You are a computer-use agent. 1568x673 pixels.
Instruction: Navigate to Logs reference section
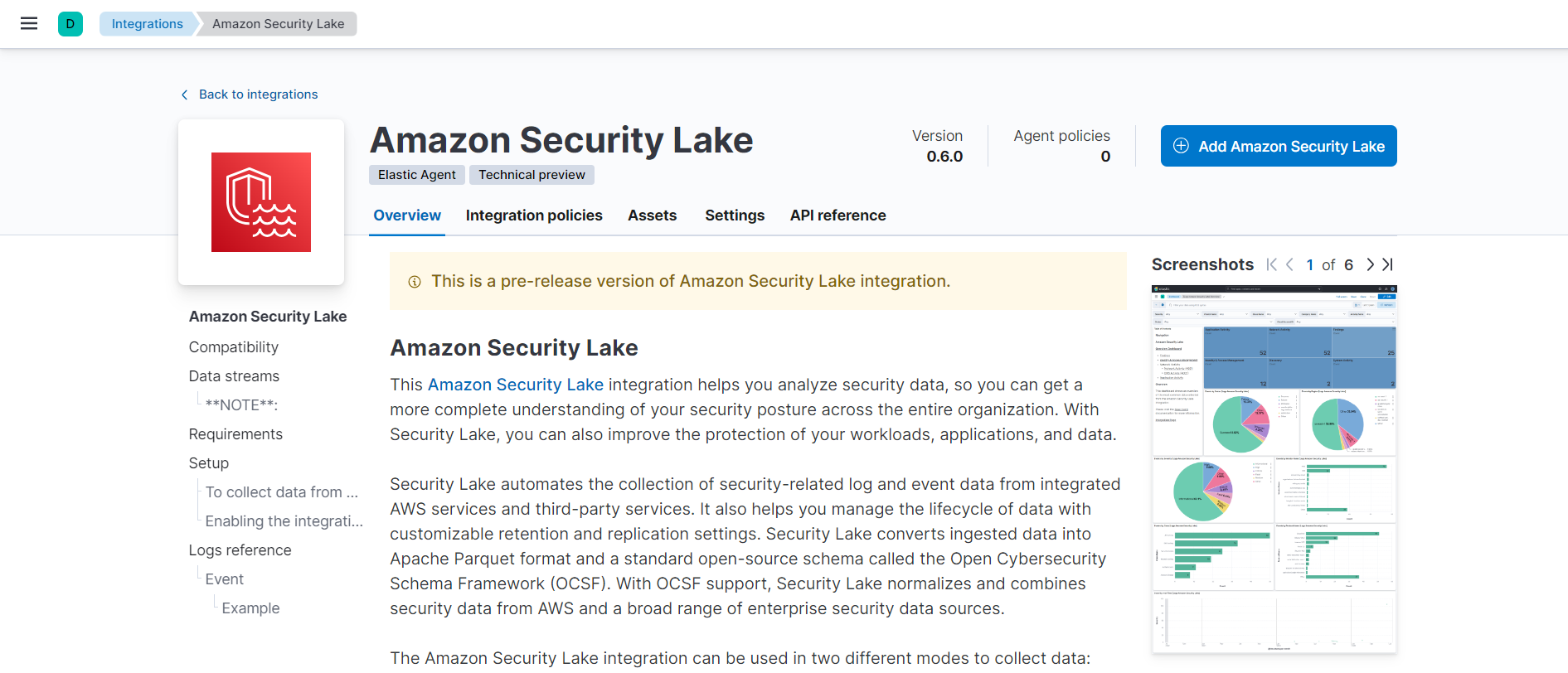coord(240,550)
